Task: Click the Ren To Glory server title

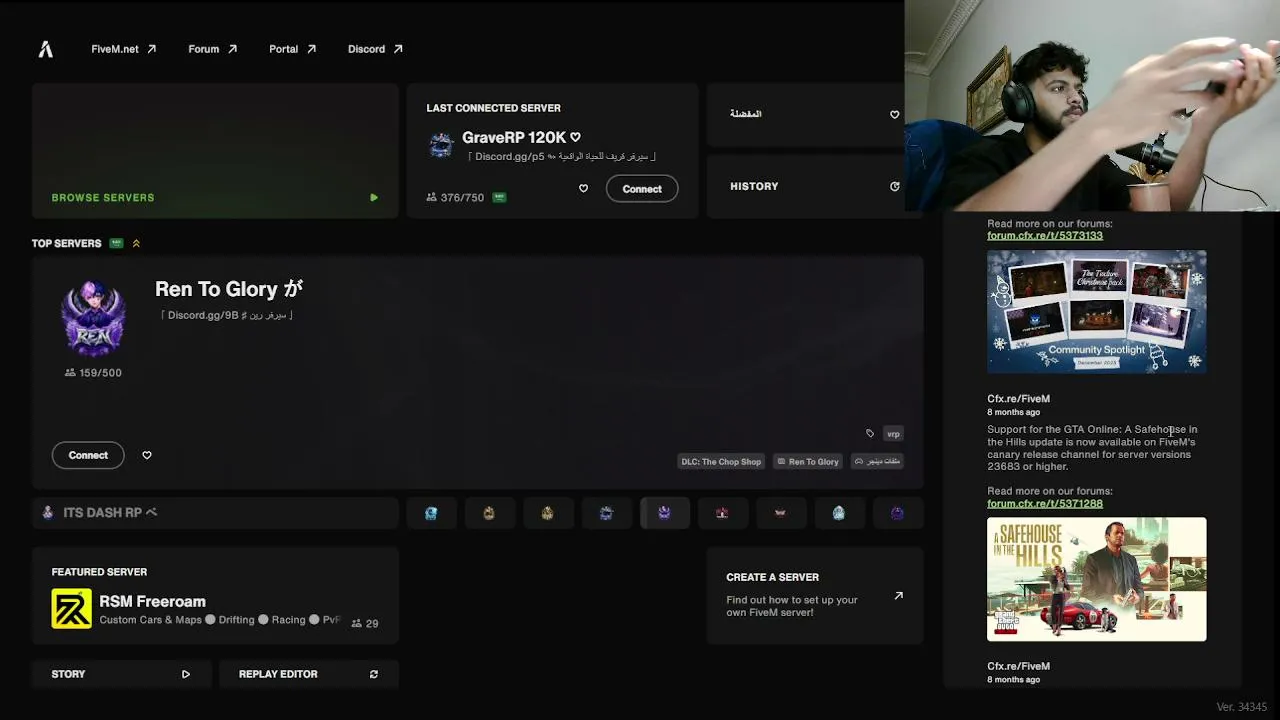Action: tap(229, 289)
